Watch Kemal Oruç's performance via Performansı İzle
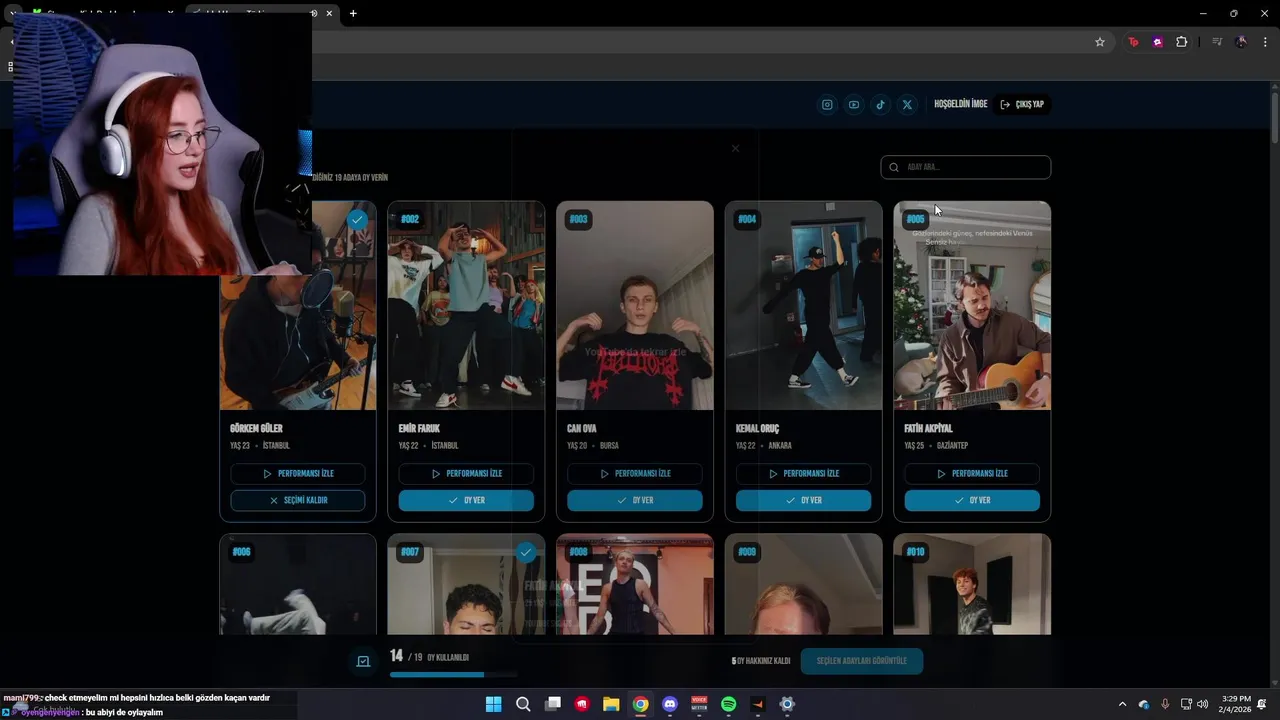This screenshot has height=720, width=1280. click(x=803, y=474)
